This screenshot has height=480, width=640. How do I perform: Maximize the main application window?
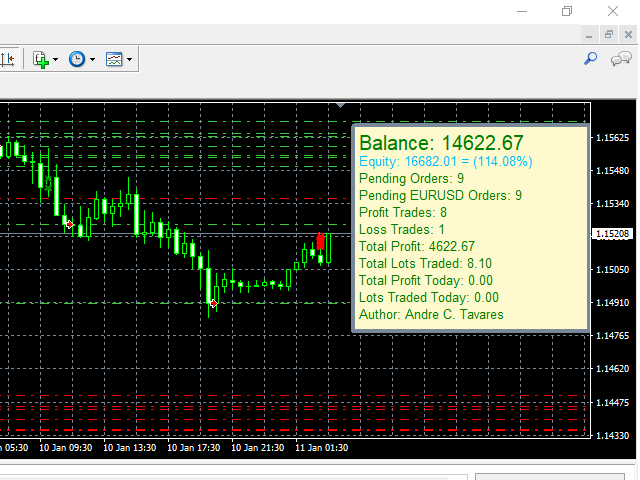tap(567, 11)
